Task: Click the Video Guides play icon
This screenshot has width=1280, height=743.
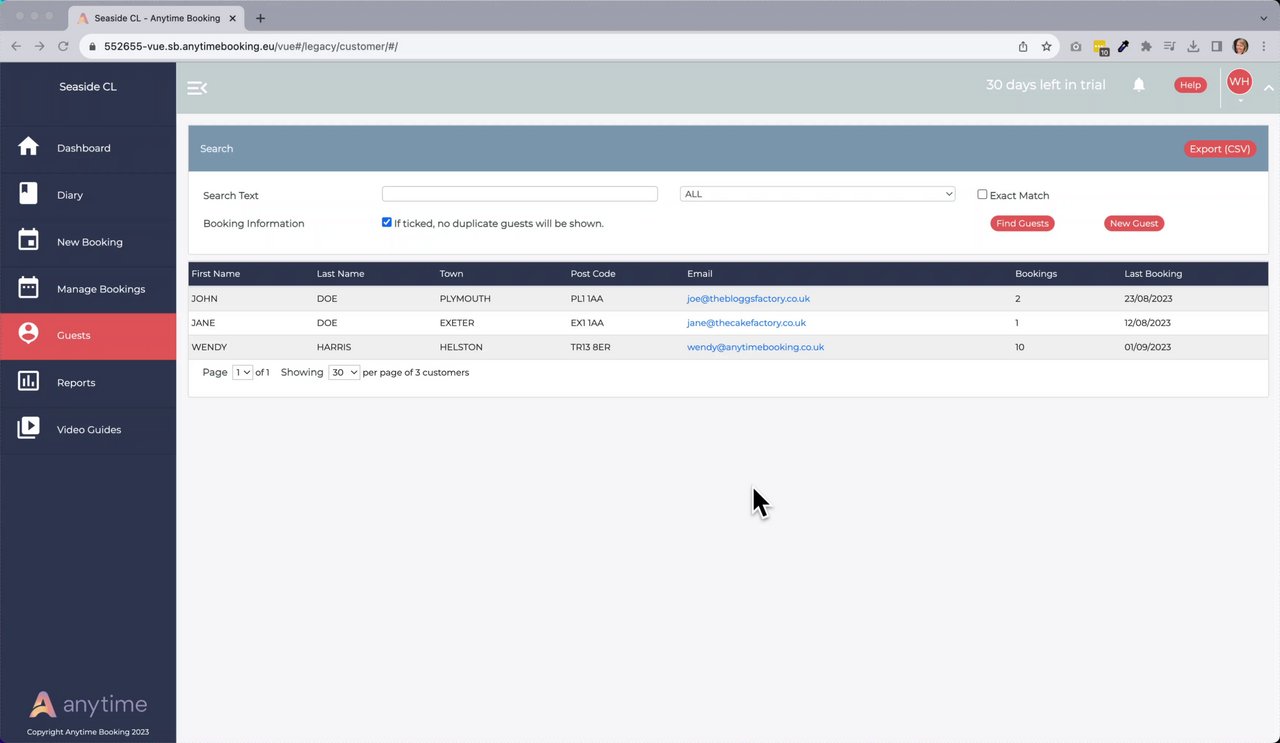Action: tap(28, 428)
